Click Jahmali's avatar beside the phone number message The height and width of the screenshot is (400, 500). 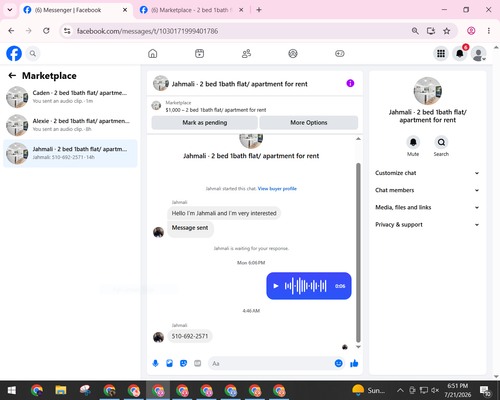point(158,337)
